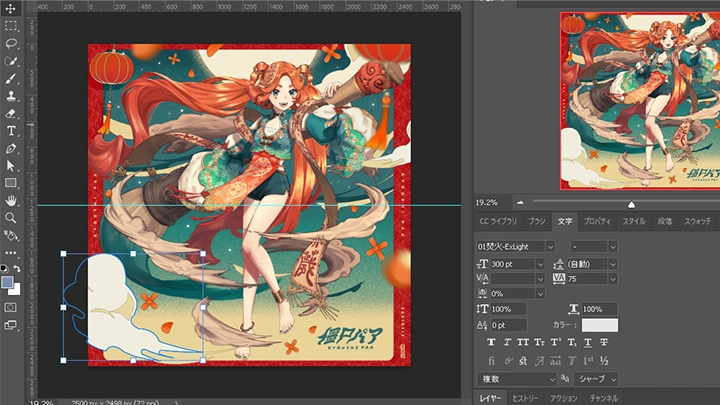
Task: Toggle faux bold in character panel
Action: coord(491,342)
